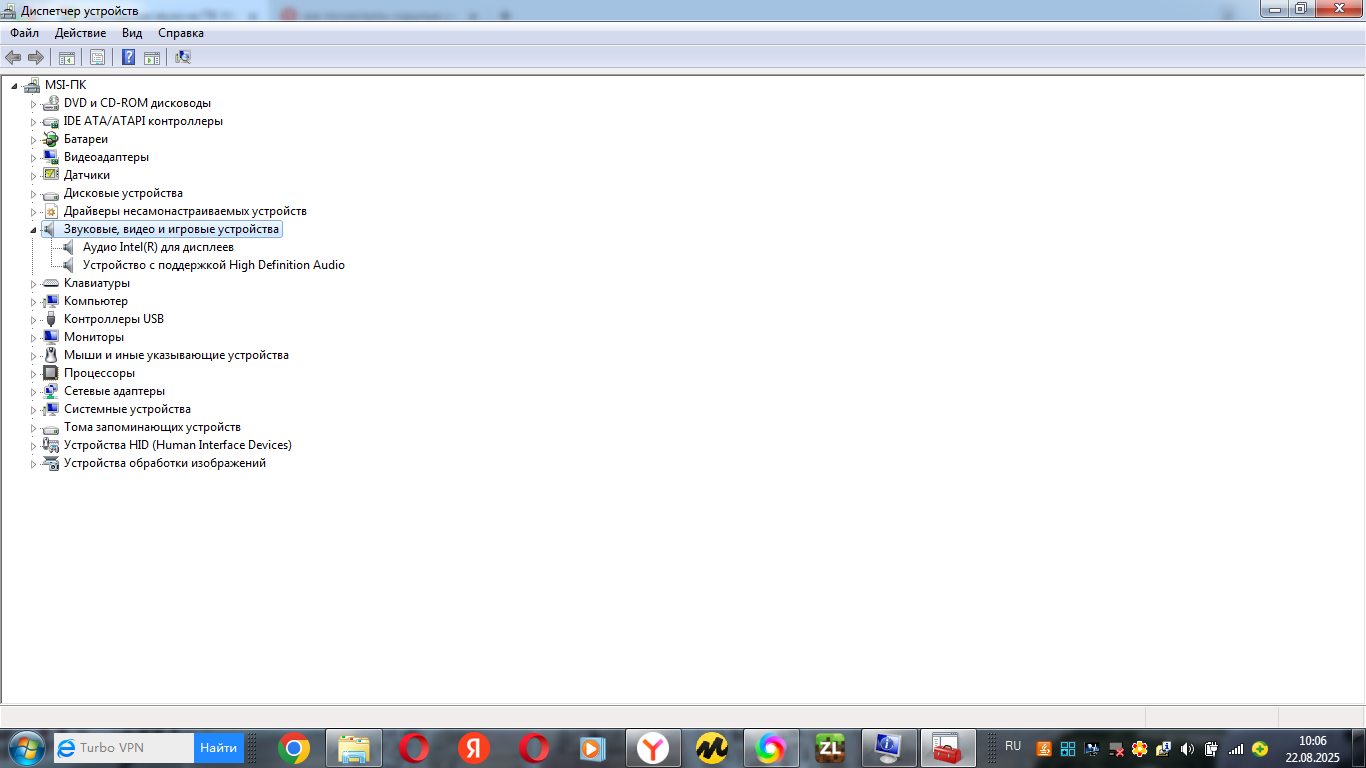This screenshot has width=1366, height=768.
Task: Open the Файл menu
Action: [25, 33]
